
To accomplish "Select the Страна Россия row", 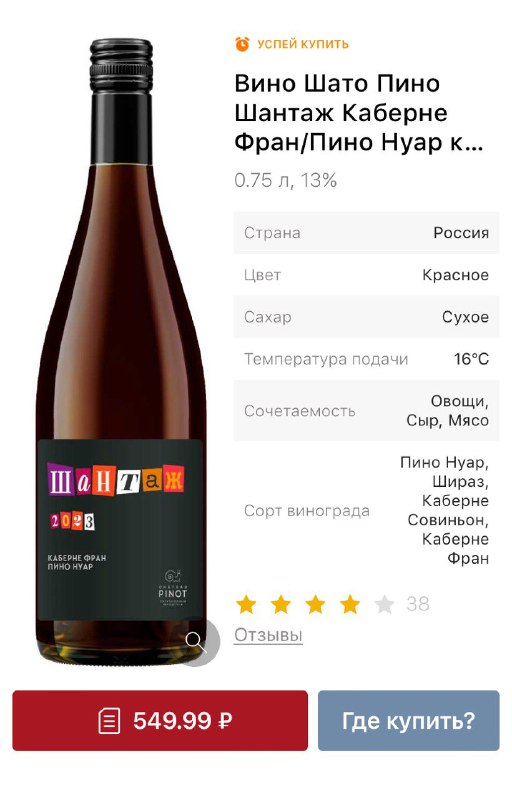I will 366,233.
